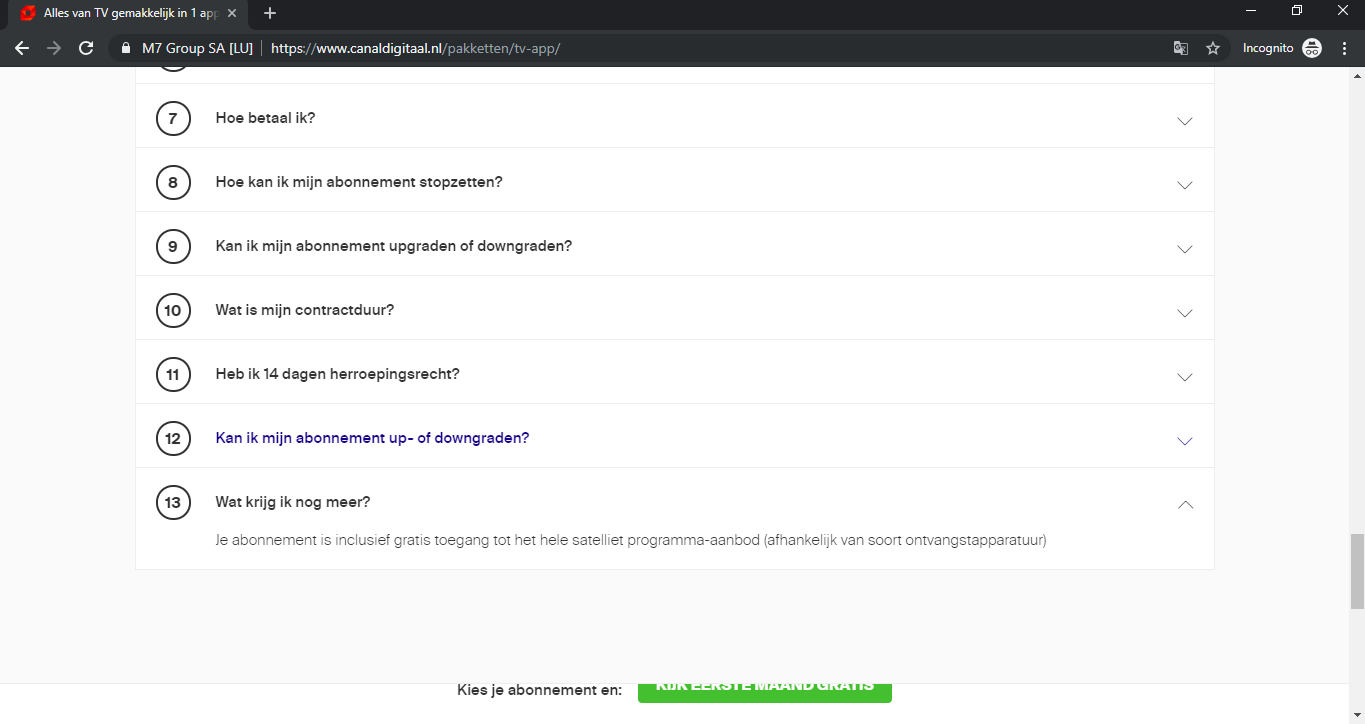Viewport: 1365px width, 724px height.
Task: Open the Chrome three-dot menu
Action: click(x=1344, y=48)
